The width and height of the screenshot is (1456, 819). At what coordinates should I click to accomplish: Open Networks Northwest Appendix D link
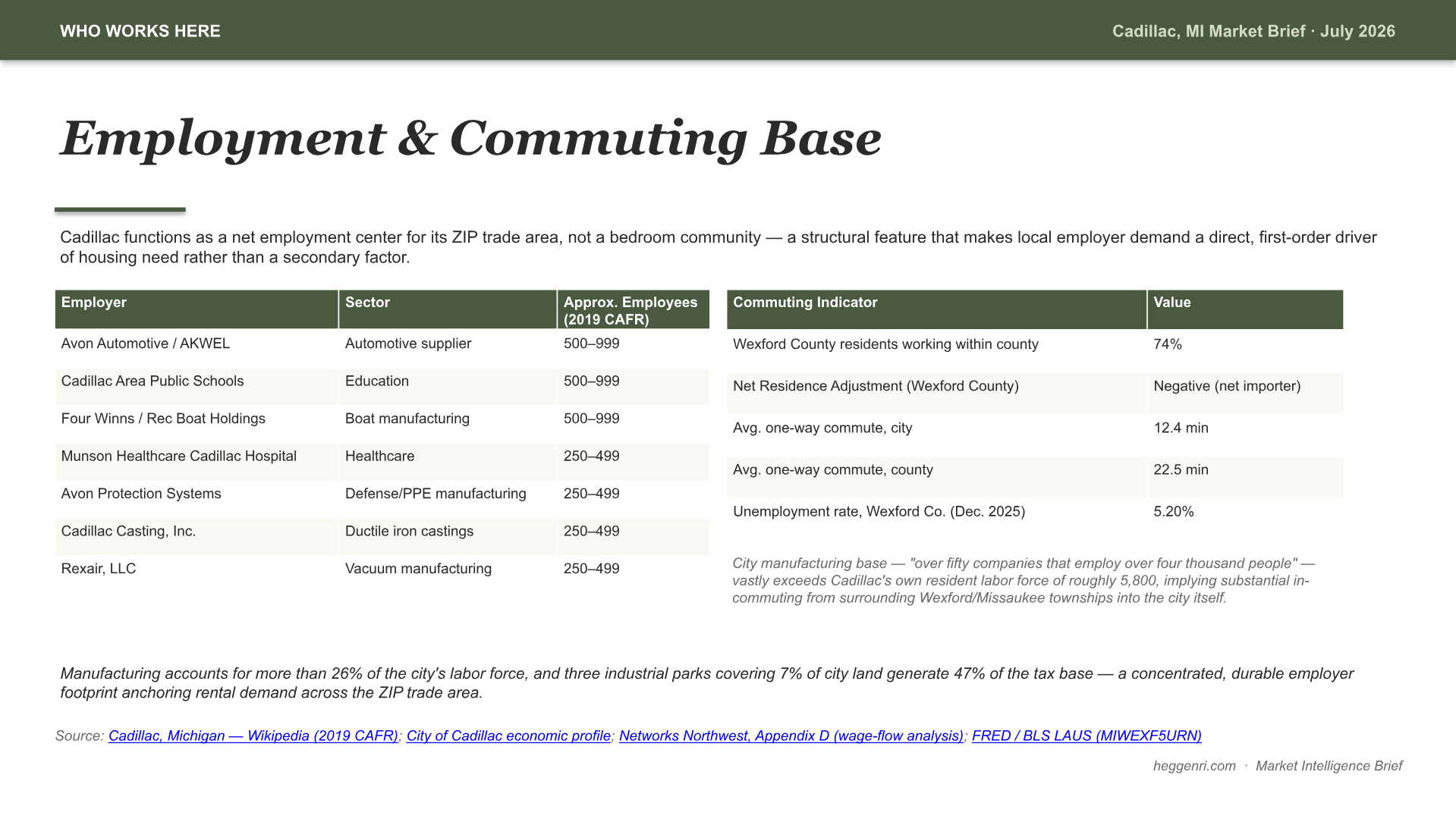791,736
